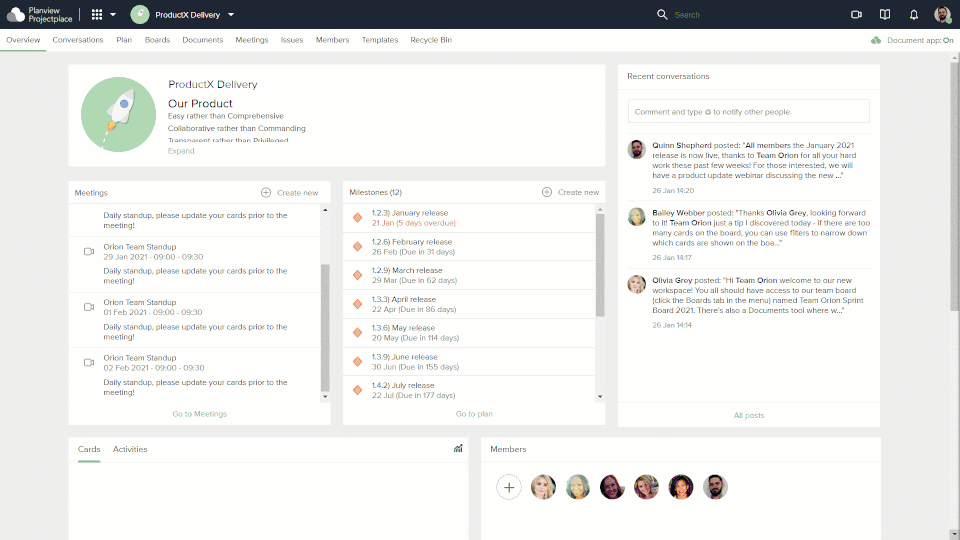The image size is (960, 540).
Task: Open the ProductX Delivery workspace dropdown arrow
Action: point(231,15)
